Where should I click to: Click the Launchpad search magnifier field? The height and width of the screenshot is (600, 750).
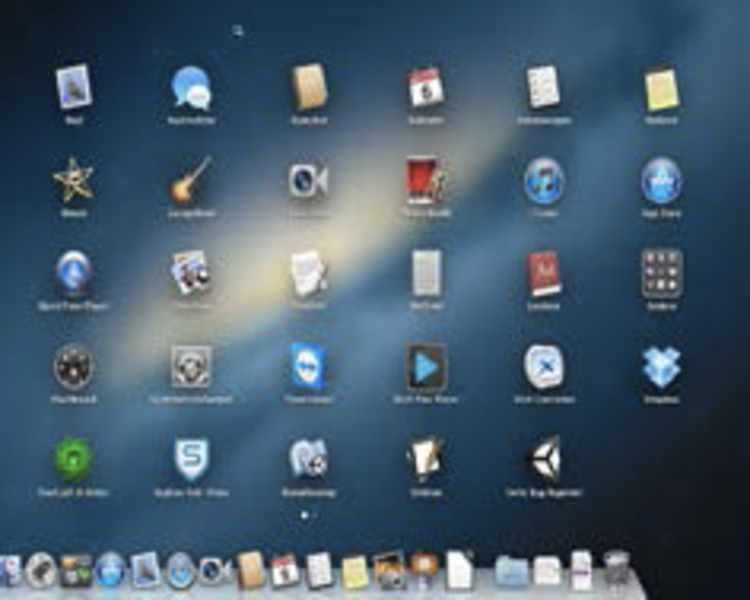[x=238, y=32]
